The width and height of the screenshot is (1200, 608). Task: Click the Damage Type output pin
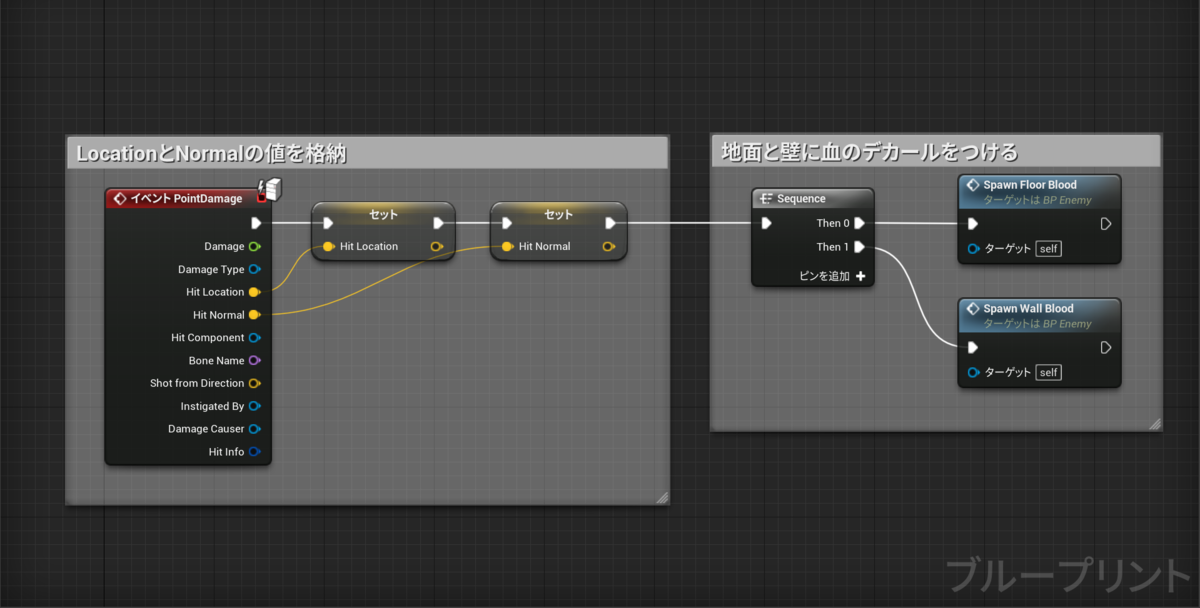click(x=254, y=269)
